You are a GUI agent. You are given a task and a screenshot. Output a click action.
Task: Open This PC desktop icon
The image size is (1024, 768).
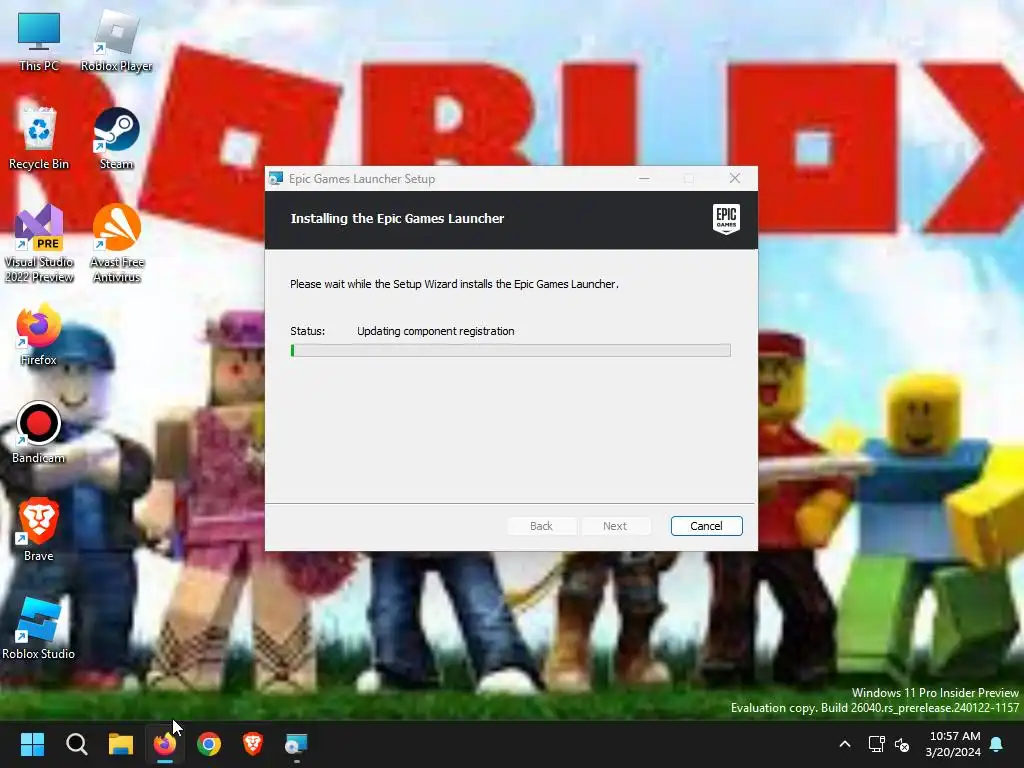click(39, 42)
